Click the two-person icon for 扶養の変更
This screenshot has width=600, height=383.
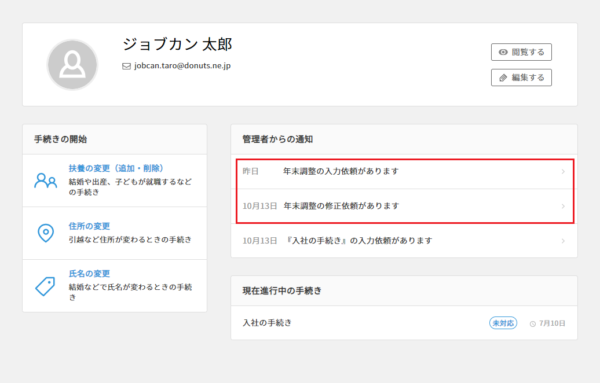coord(46,180)
